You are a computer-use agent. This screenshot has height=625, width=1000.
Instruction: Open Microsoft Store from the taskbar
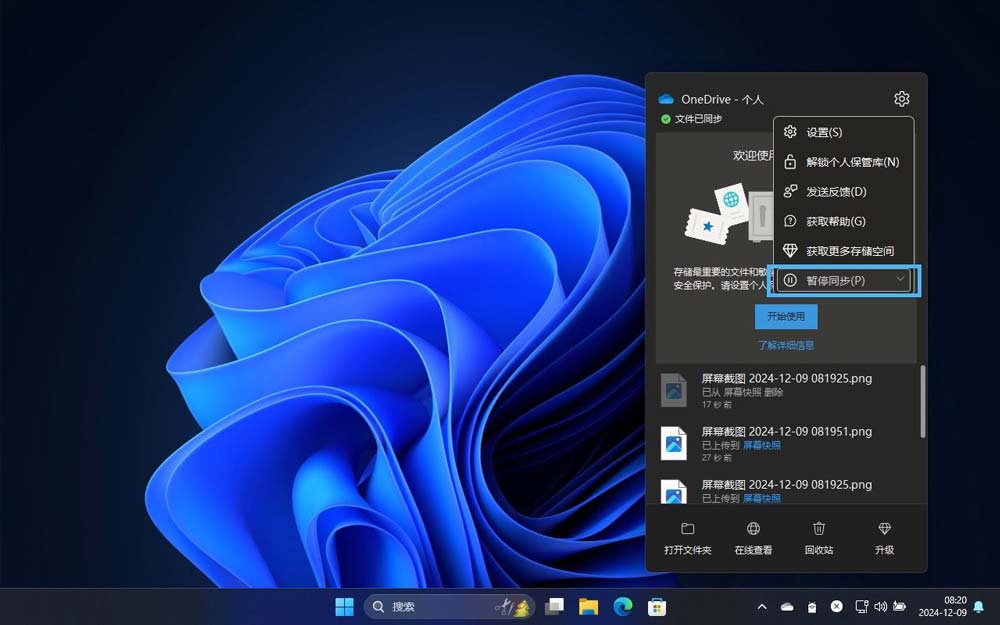click(x=657, y=607)
